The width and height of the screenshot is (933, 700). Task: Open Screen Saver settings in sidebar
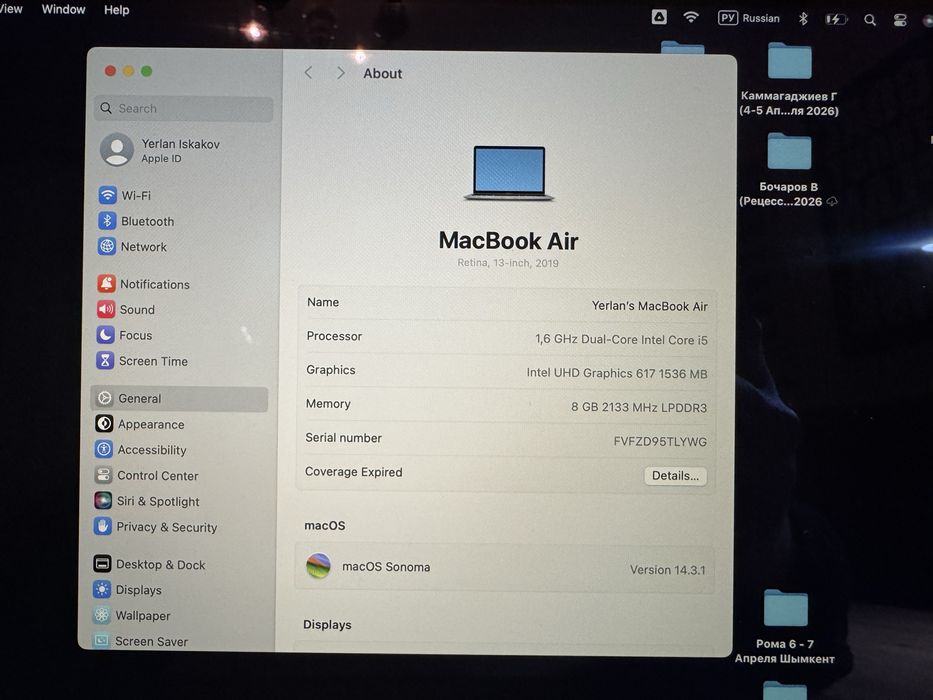tap(140, 641)
